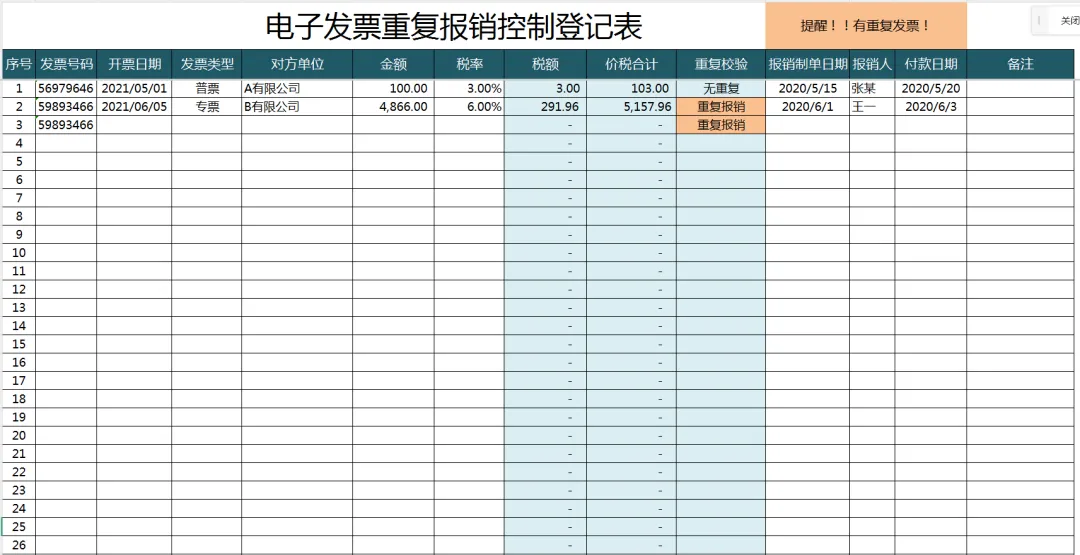This screenshot has height=555, width=1080.
Task: Select the 张某 claimant cell
Action: (872, 88)
